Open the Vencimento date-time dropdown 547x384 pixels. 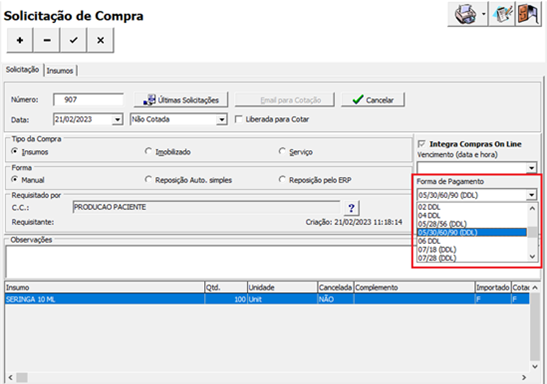pos(531,168)
